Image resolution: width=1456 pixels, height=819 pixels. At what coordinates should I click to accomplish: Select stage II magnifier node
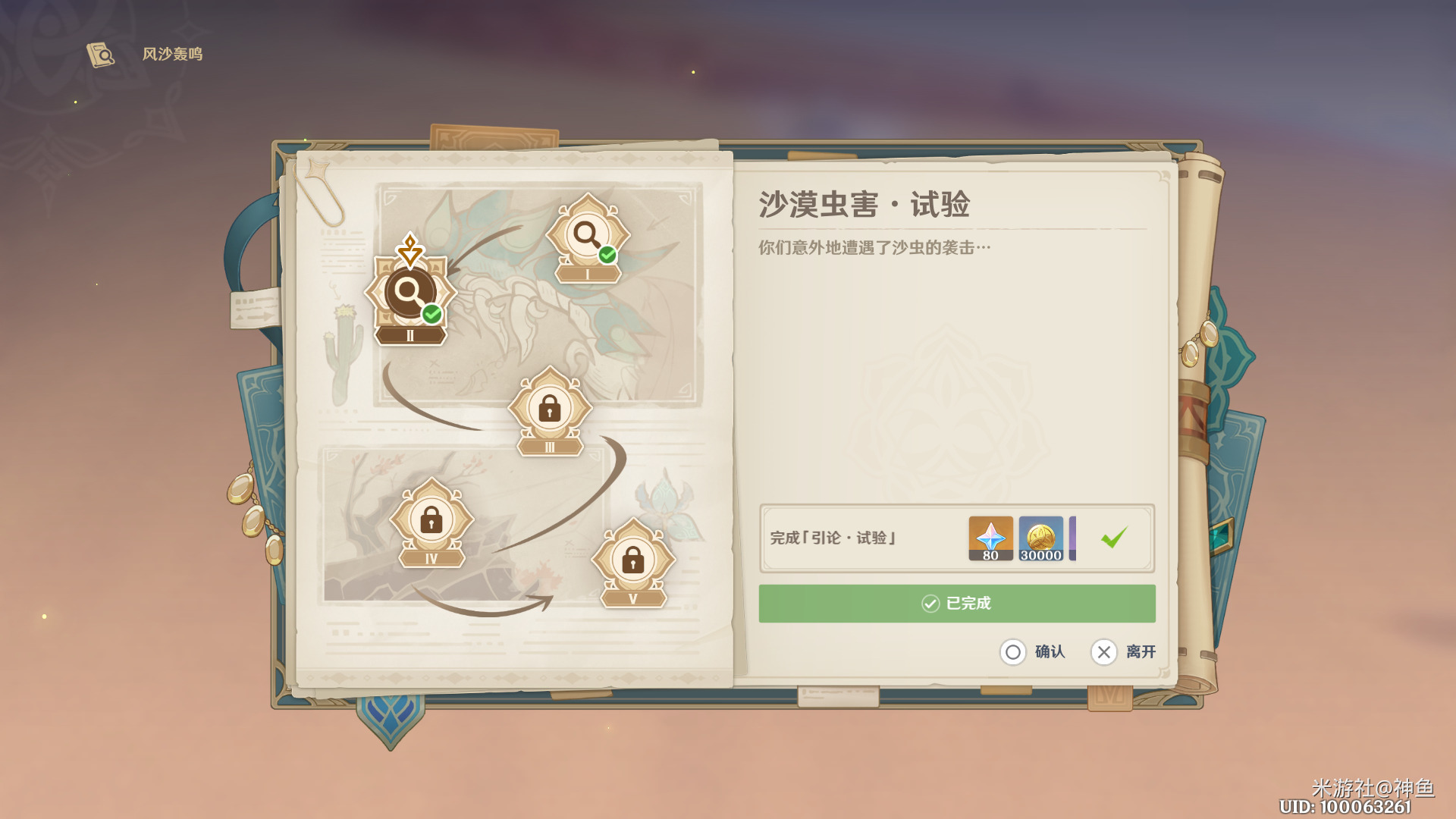tap(409, 296)
